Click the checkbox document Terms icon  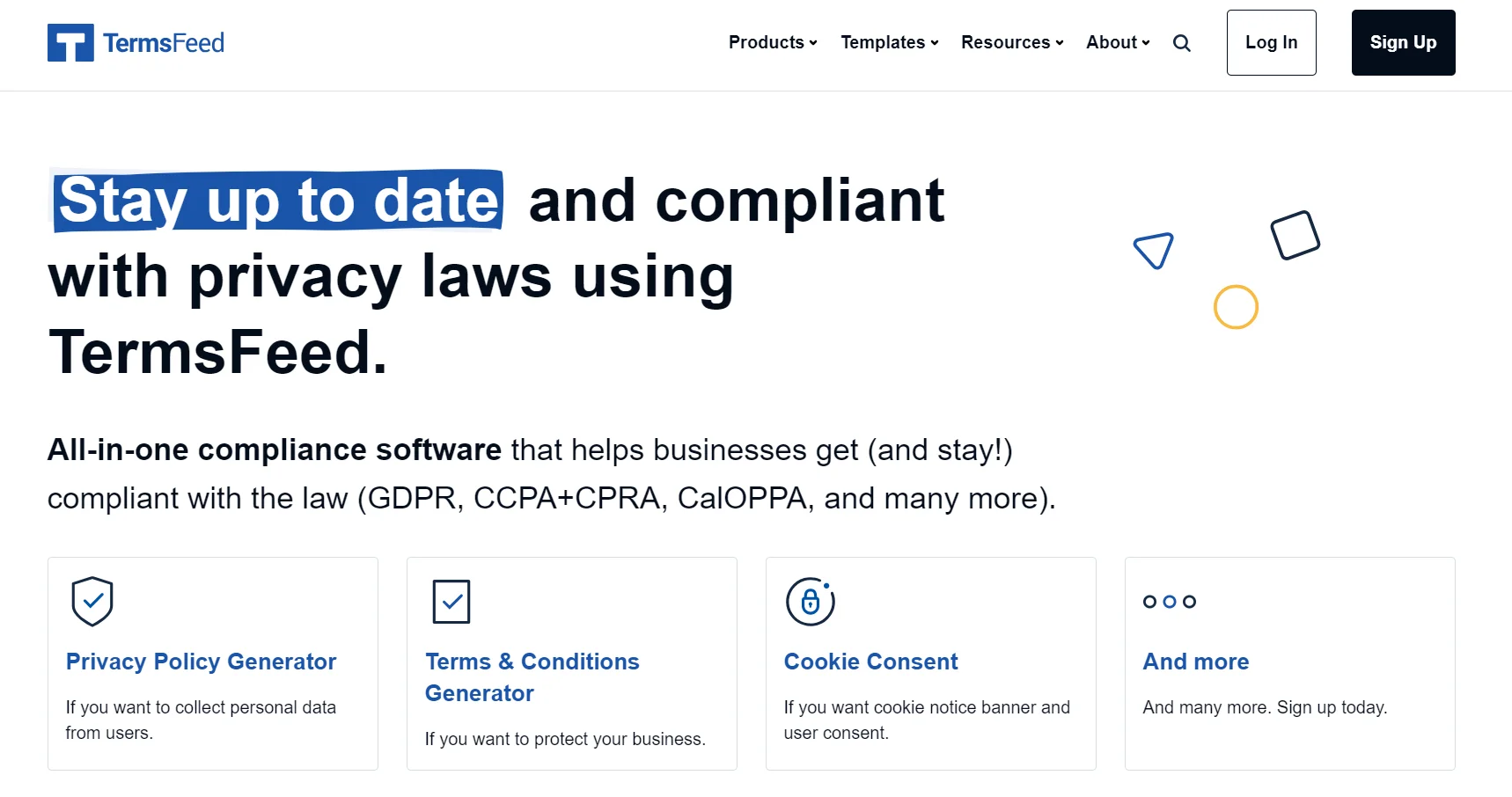(x=451, y=602)
